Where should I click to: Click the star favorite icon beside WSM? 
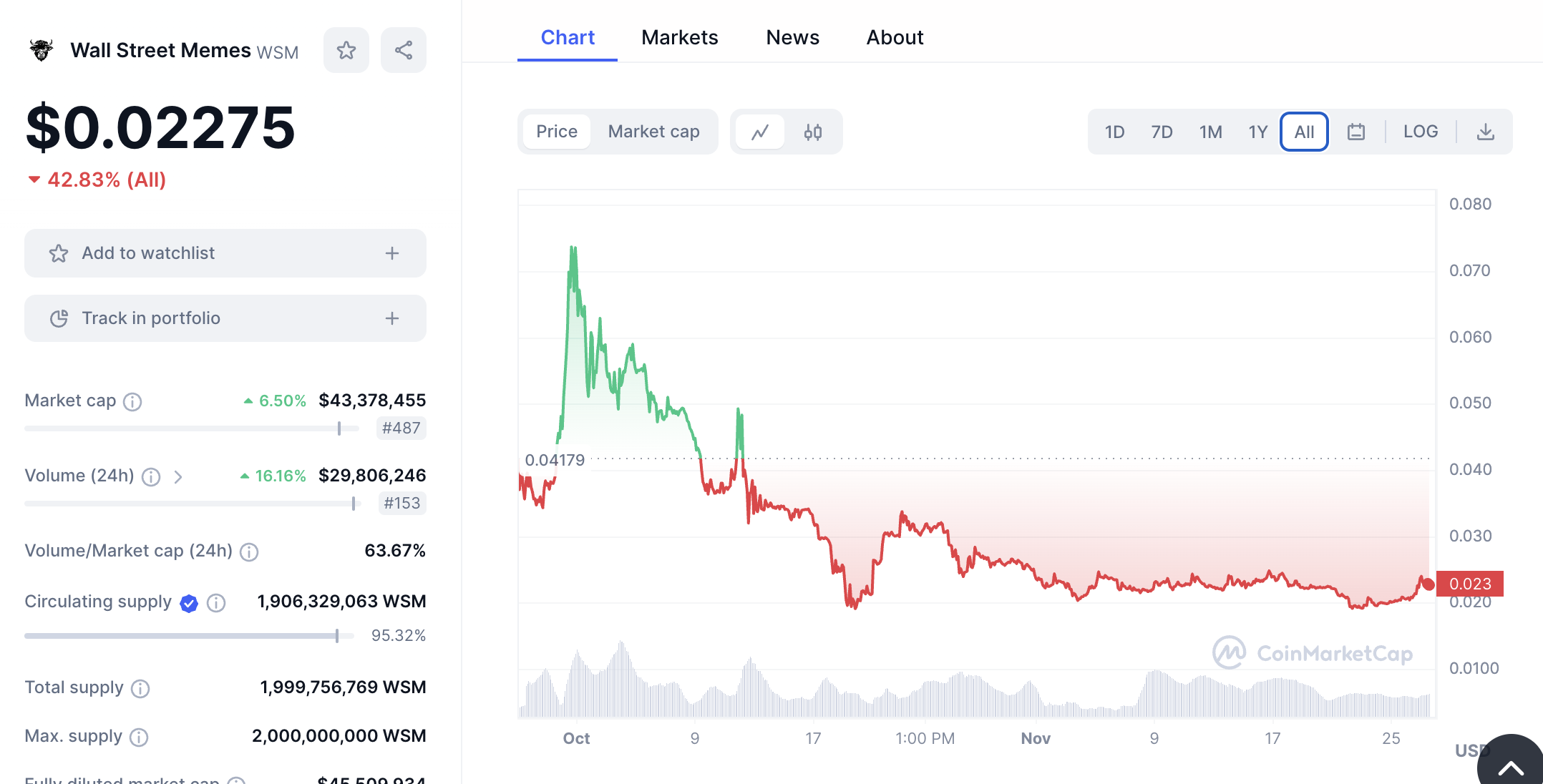point(346,50)
